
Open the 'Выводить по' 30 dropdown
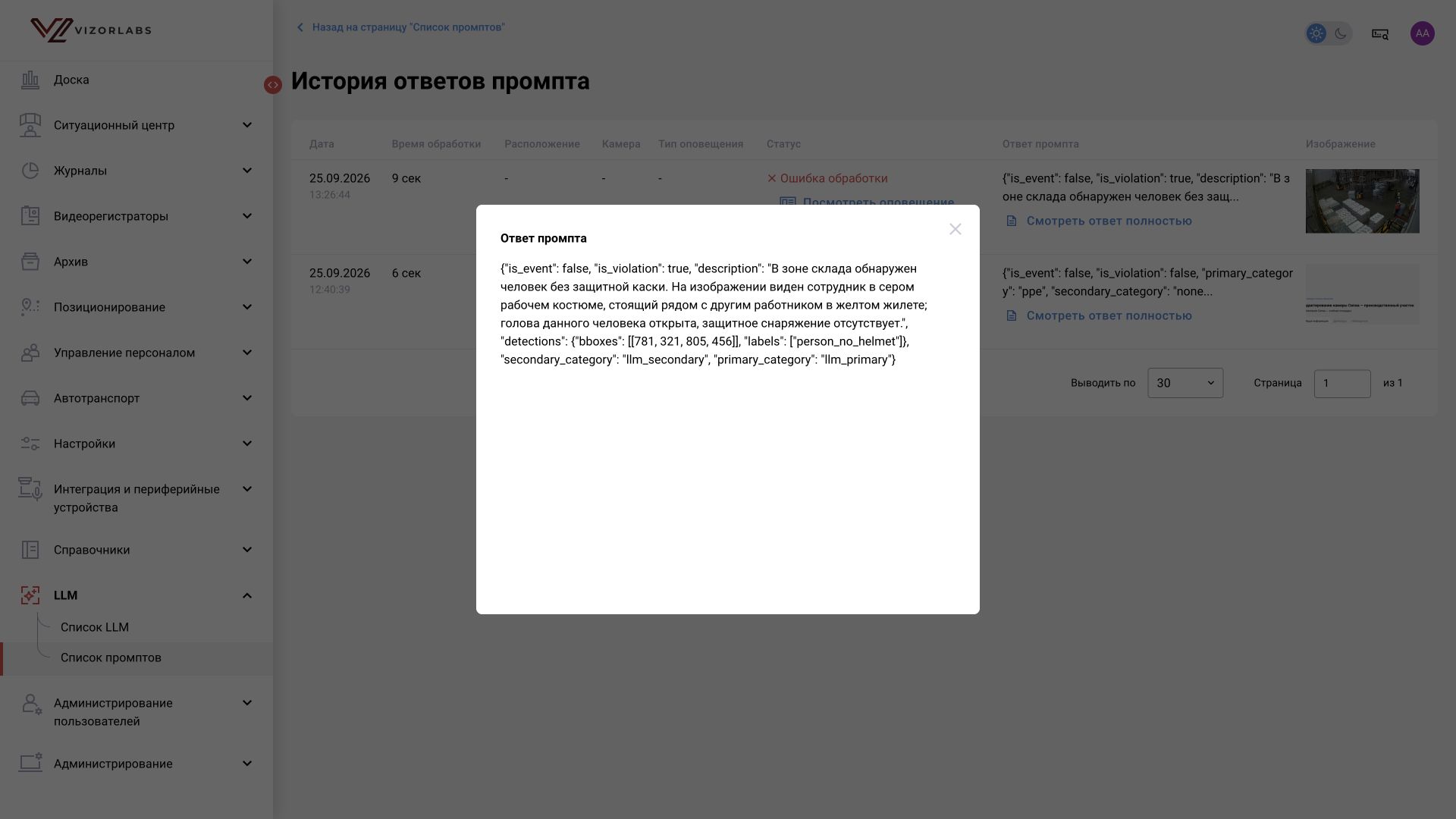[1185, 383]
